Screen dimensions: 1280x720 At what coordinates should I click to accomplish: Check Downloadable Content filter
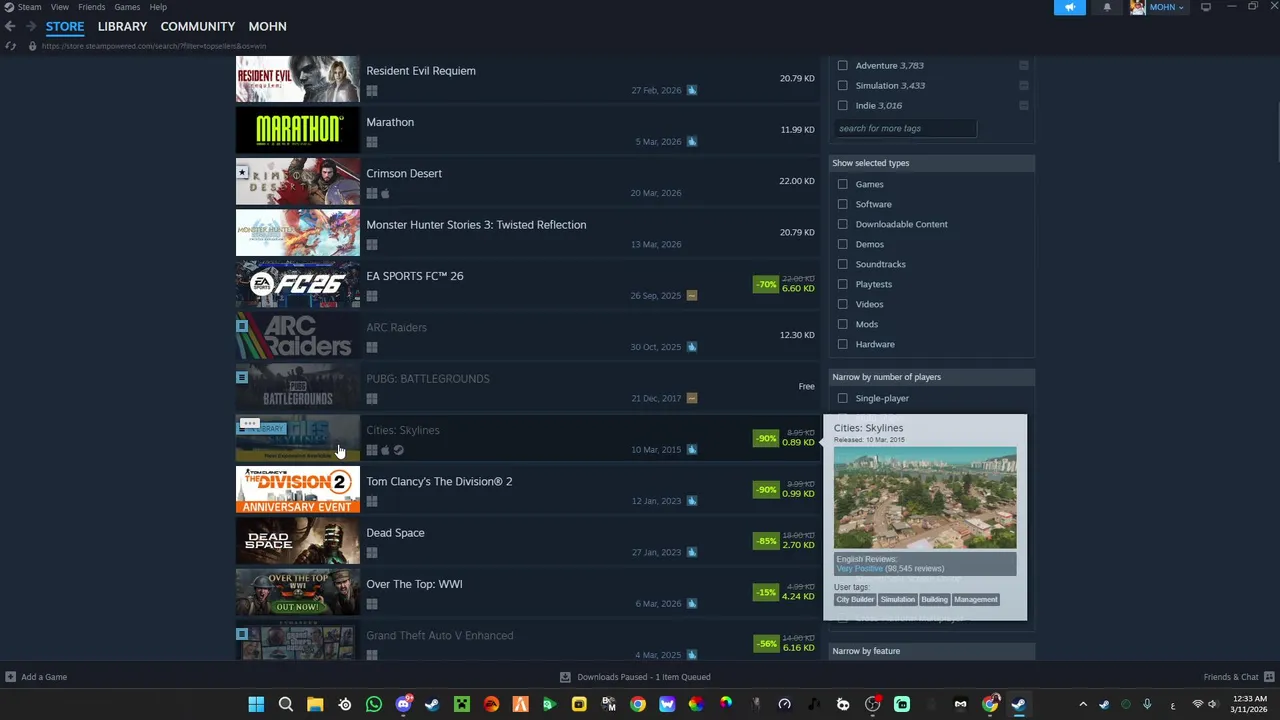coord(842,224)
